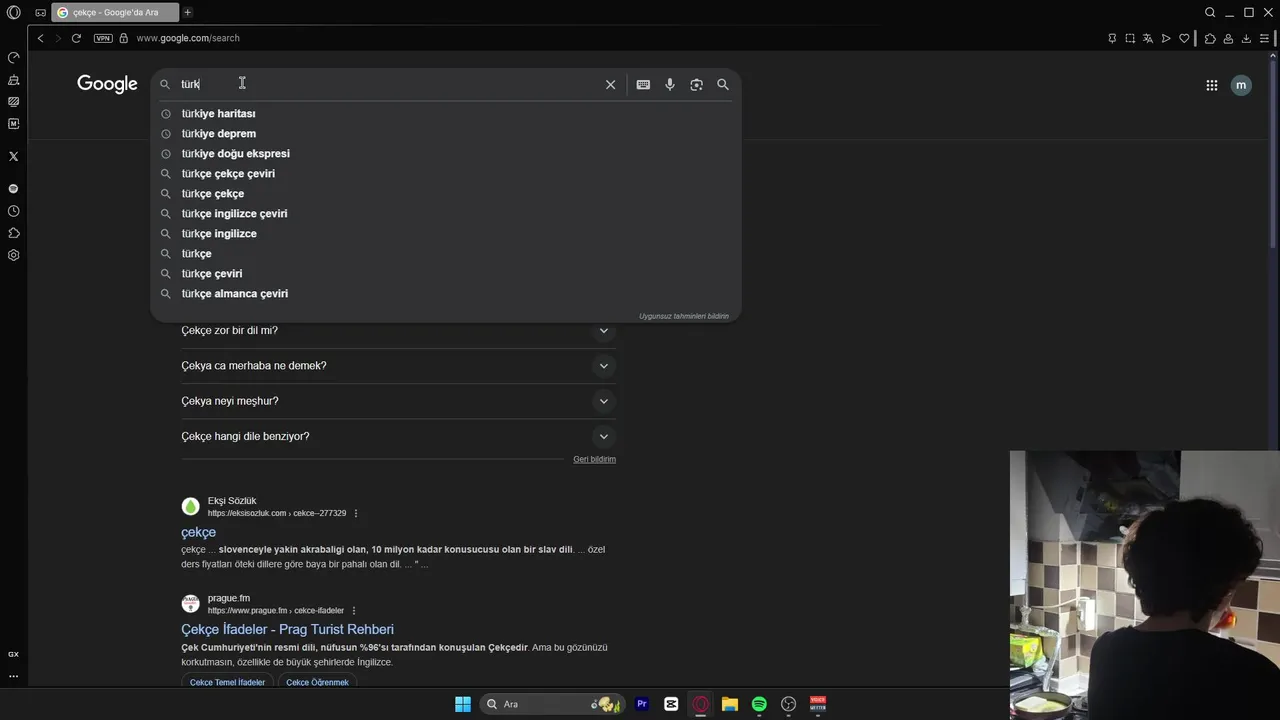Open the Spotify player in the sidebar
The image size is (1280, 720).
tap(13, 189)
